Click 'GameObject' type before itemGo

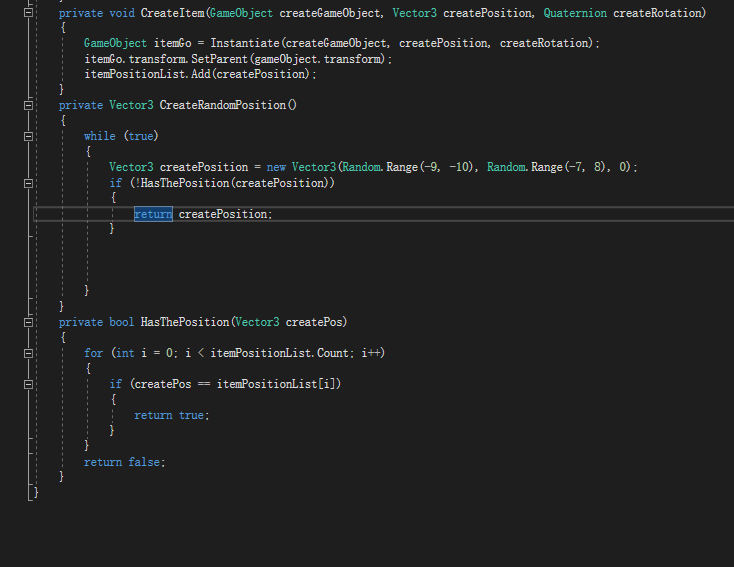115,43
